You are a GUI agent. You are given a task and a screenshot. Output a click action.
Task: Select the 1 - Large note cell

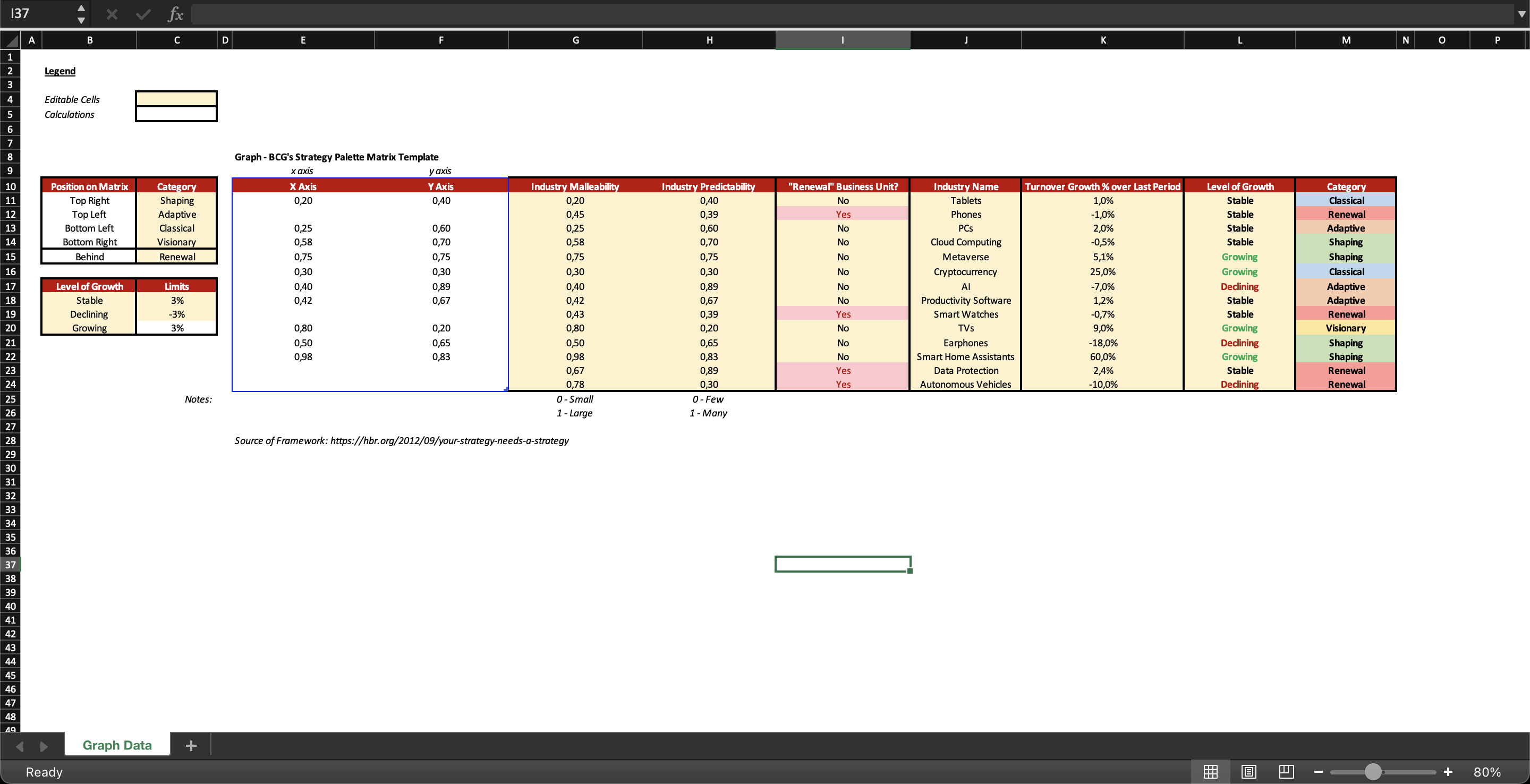[574, 413]
